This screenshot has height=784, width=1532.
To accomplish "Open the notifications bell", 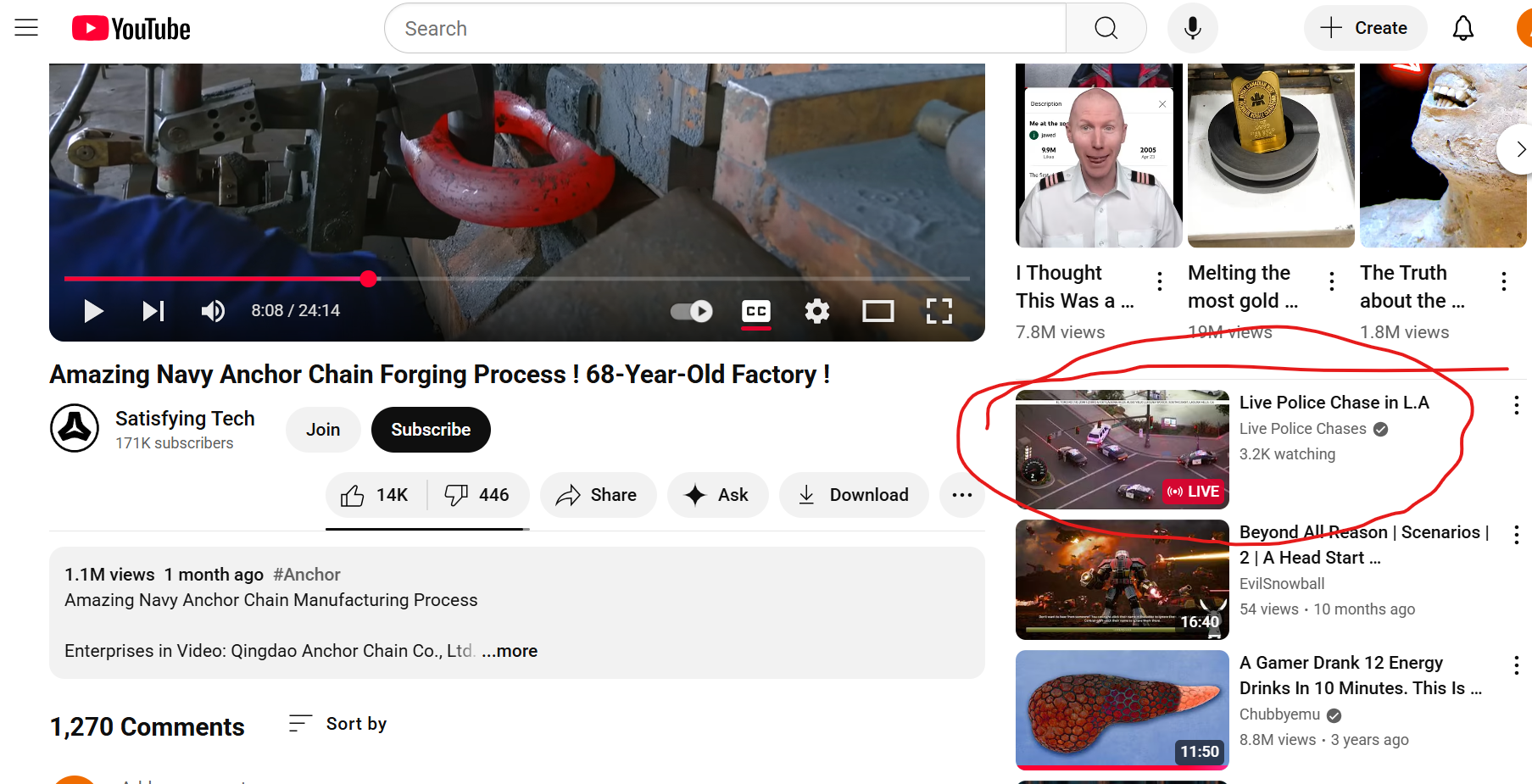I will [x=1463, y=28].
